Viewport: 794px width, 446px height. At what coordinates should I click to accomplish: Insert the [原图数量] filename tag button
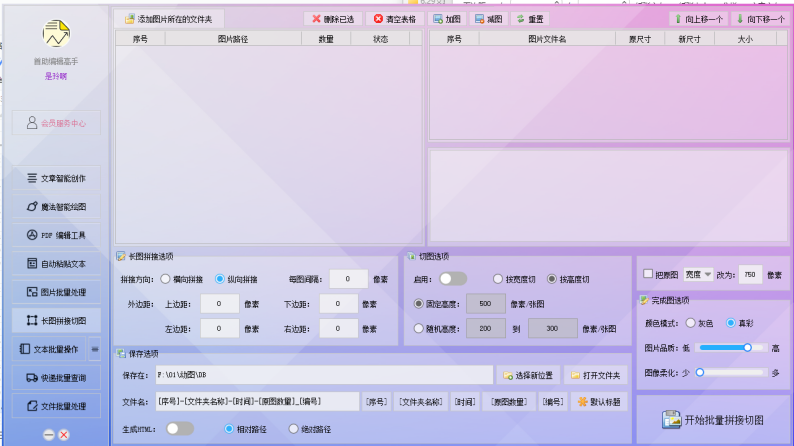pyautogui.click(x=509, y=401)
